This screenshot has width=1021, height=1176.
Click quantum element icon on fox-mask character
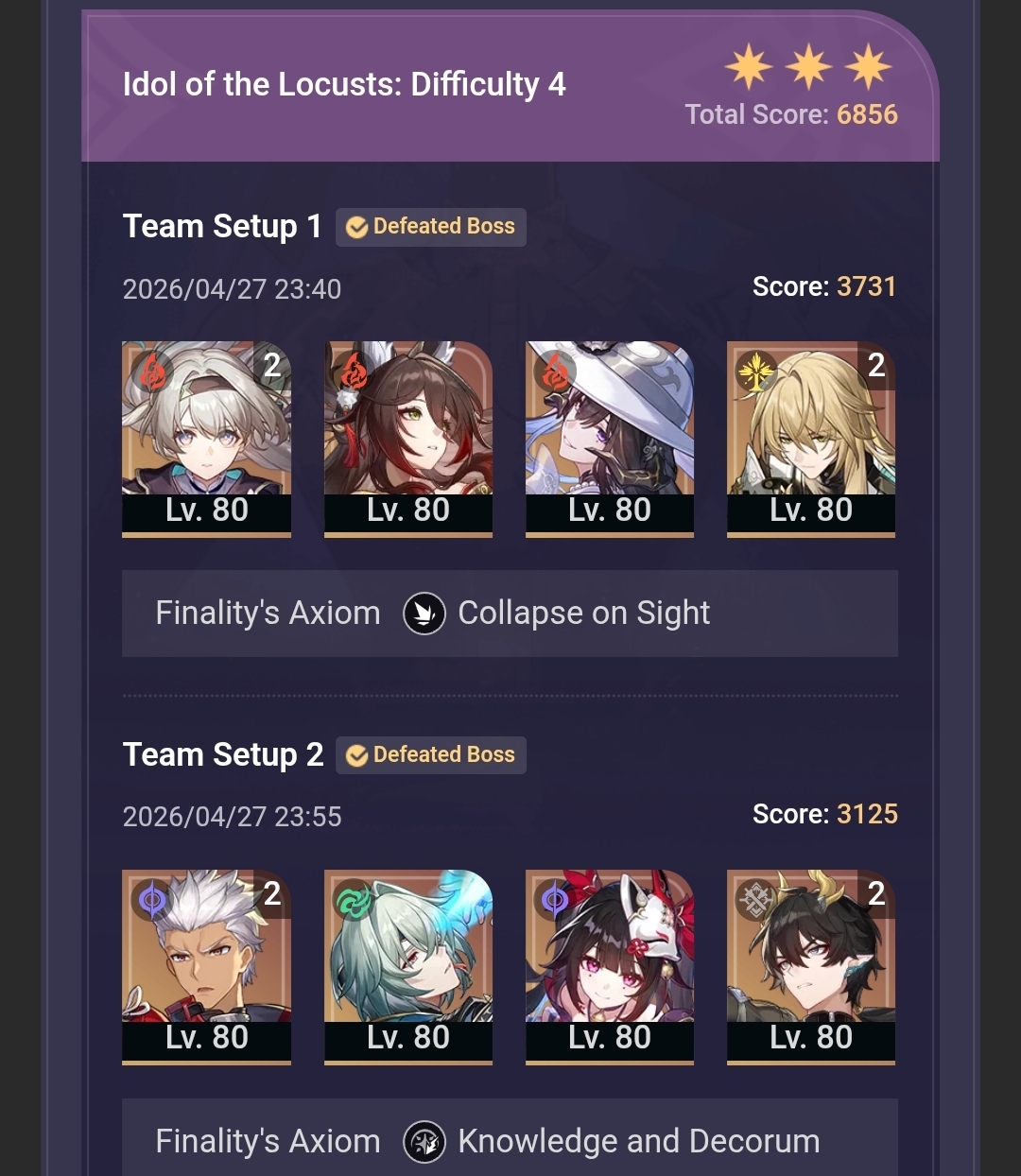(x=555, y=900)
